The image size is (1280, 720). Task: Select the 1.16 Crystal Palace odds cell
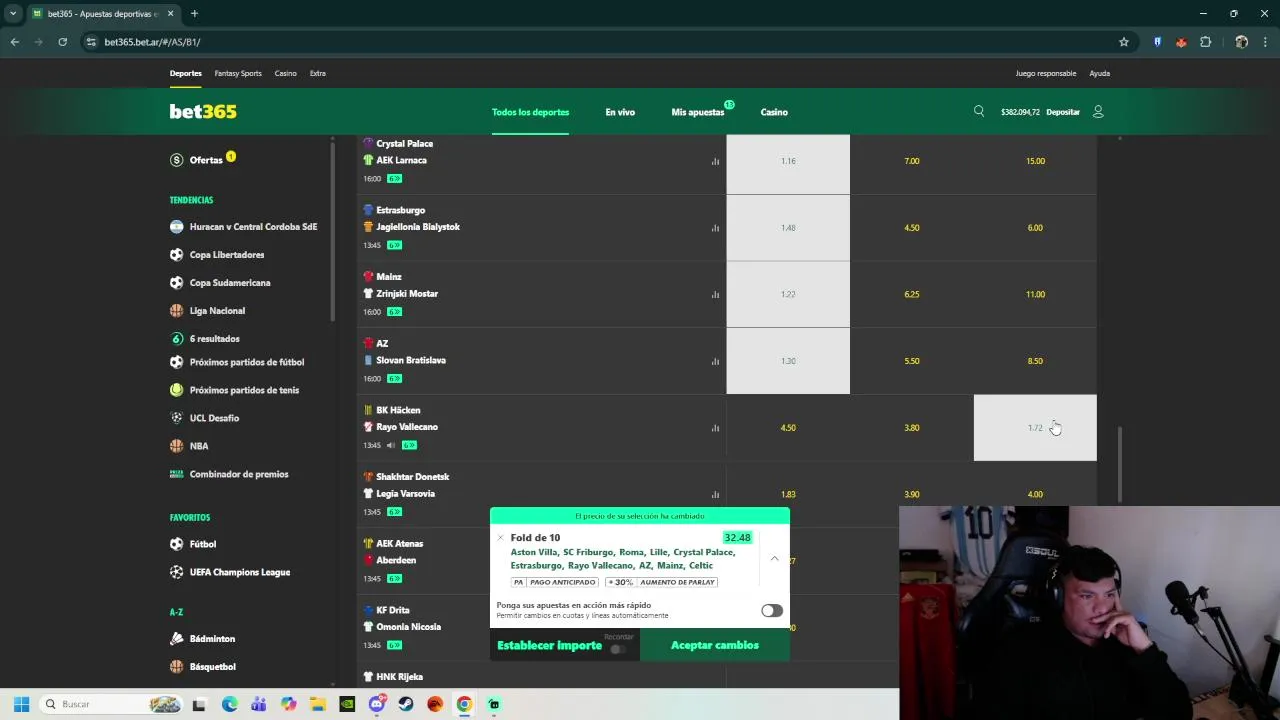(x=788, y=161)
